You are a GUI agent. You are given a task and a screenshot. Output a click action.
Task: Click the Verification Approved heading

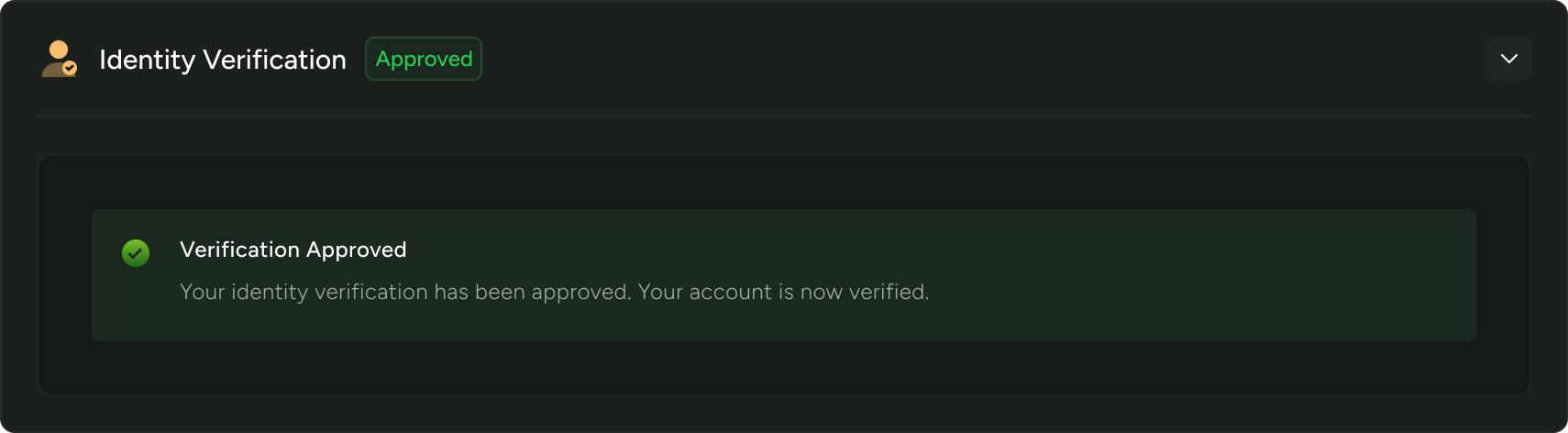293,250
